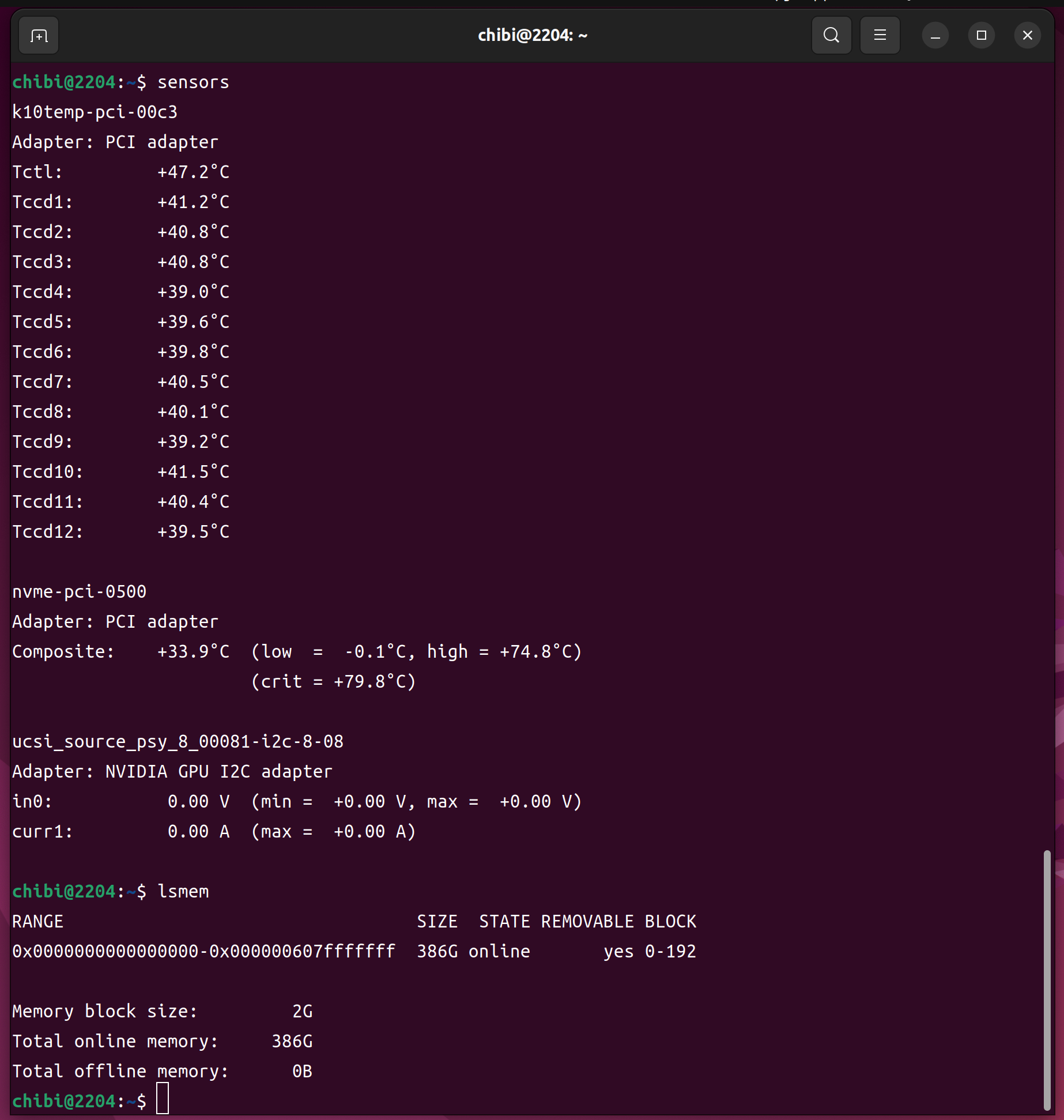Click the typed 'sensors' command text
Screen dimensions: 1064x1120
point(193,82)
